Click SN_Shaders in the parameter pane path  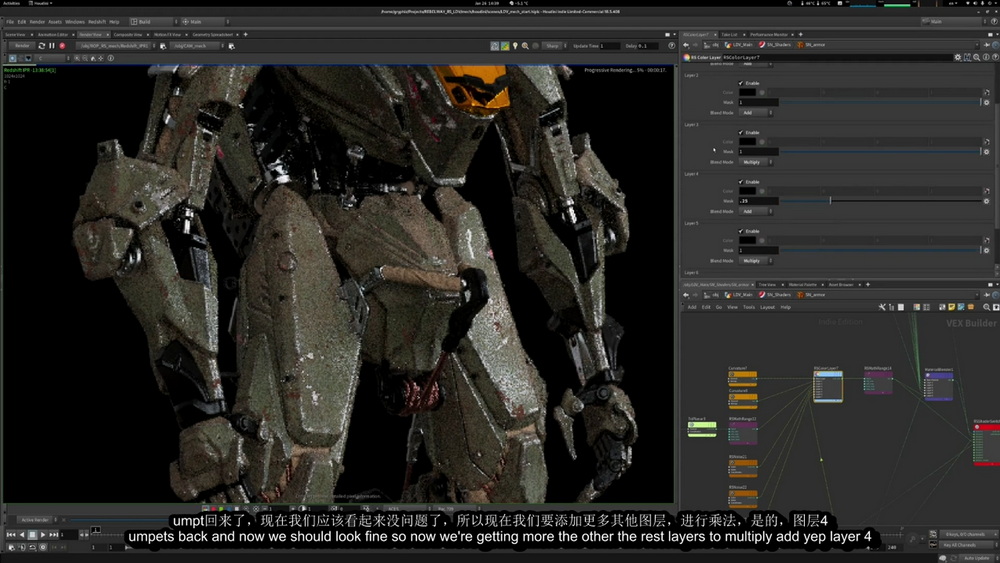coord(775,45)
